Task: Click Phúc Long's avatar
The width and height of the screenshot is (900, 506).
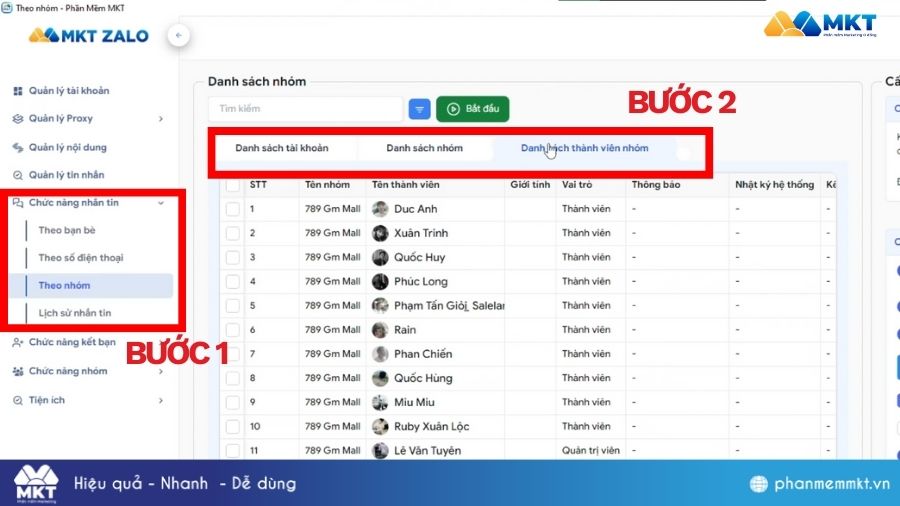Action: [380, 281]
